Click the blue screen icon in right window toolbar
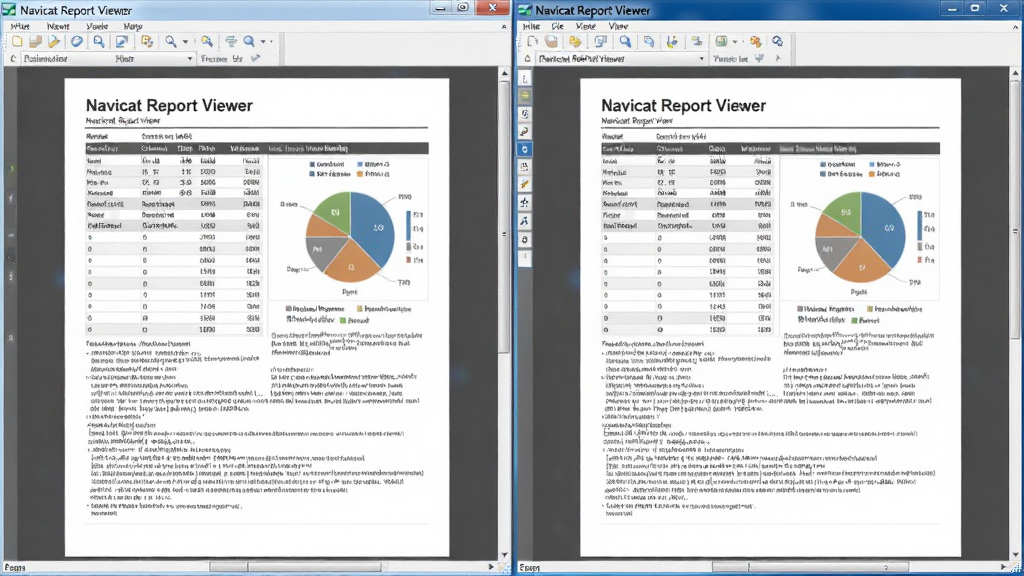The width and height of the screenshot is (1024, 576). pyautogui.click(x=601, y=41)
